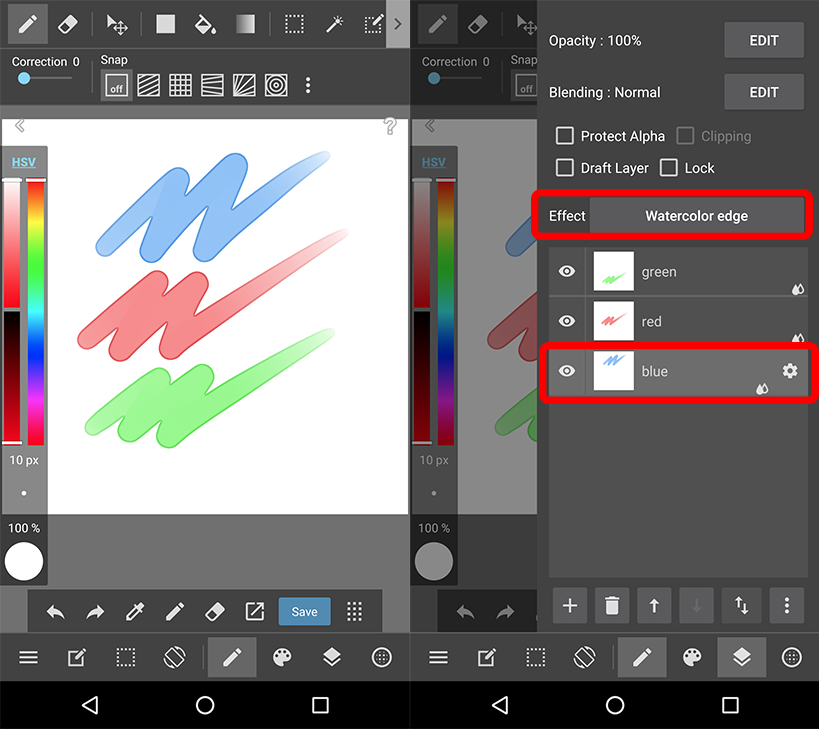Open the dotted grid shortcut menu

coord(355,612)
